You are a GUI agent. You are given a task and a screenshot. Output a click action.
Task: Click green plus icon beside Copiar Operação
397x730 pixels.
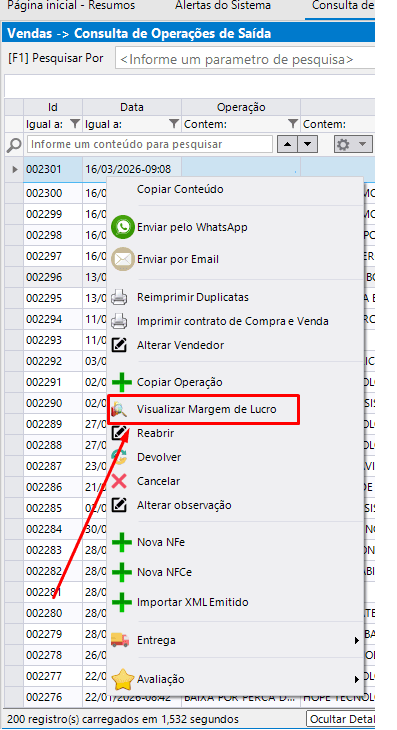click(121, 383)
